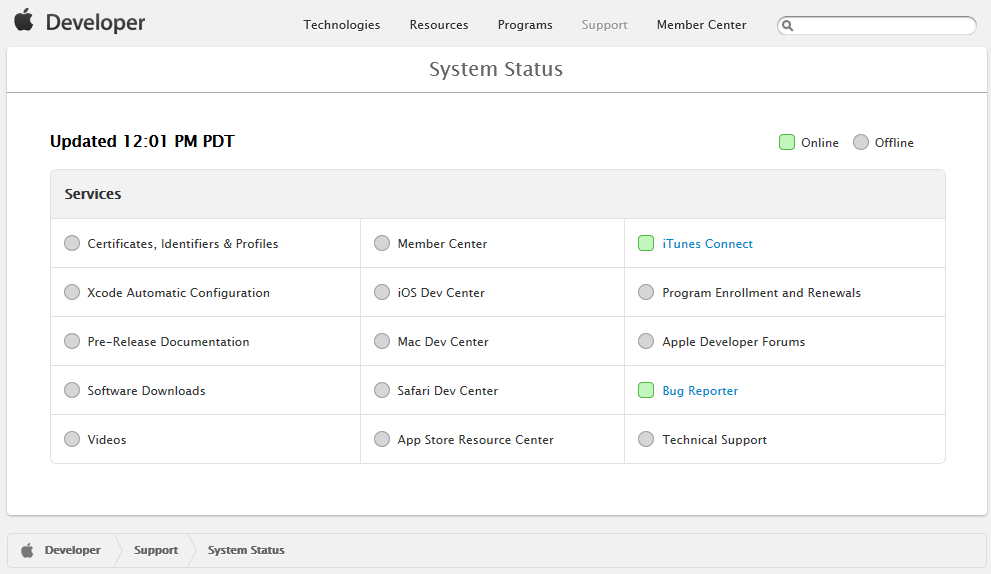The height and width of the screenshot is (574, 991).
Task: Click the App Store Resource Center label
Action: 475,440
